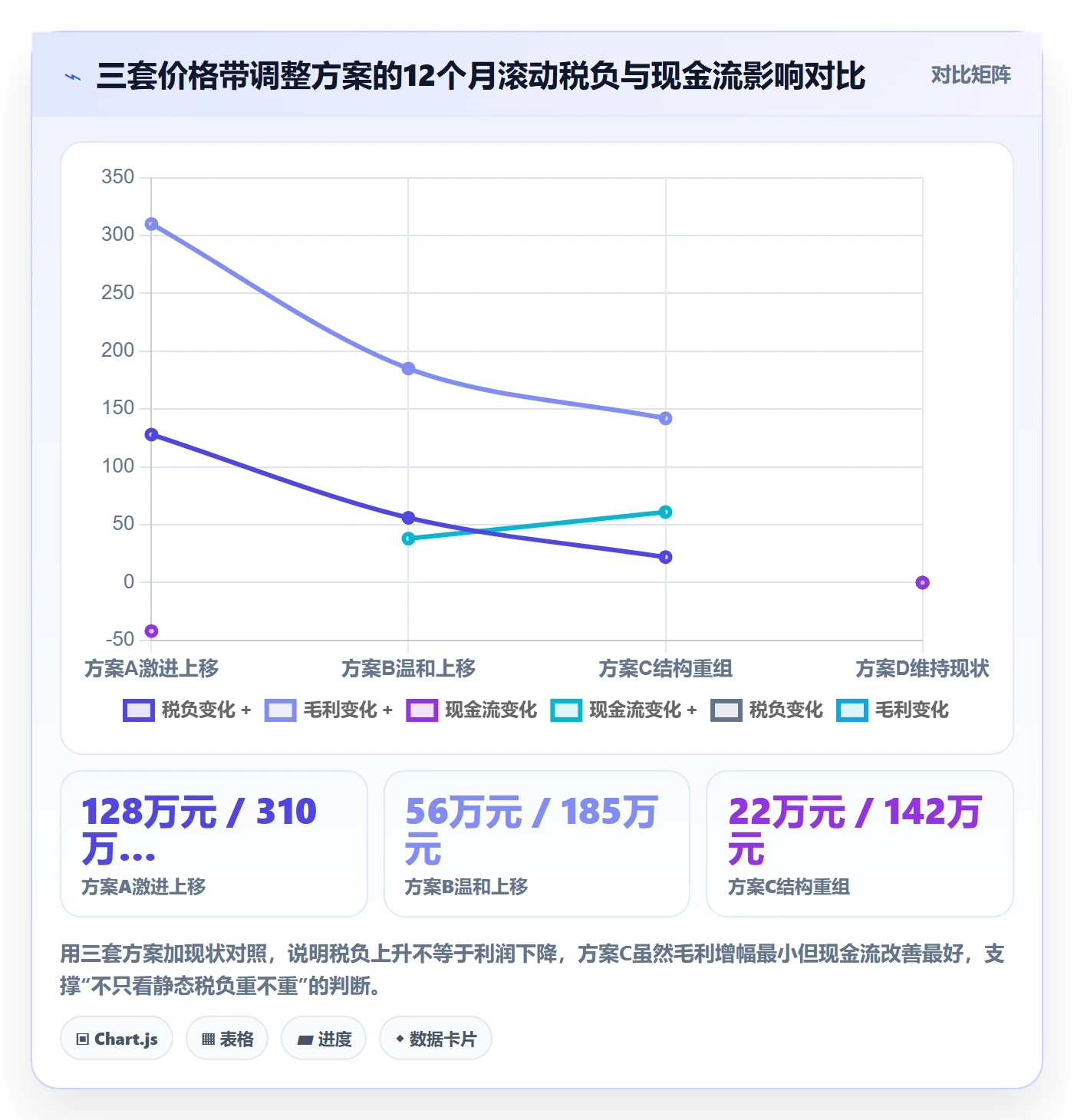Click the chart title 三套价格带调整方案的12个月滚动税负与现金流影响对比
The image size is (1074, 1120).
481,76
